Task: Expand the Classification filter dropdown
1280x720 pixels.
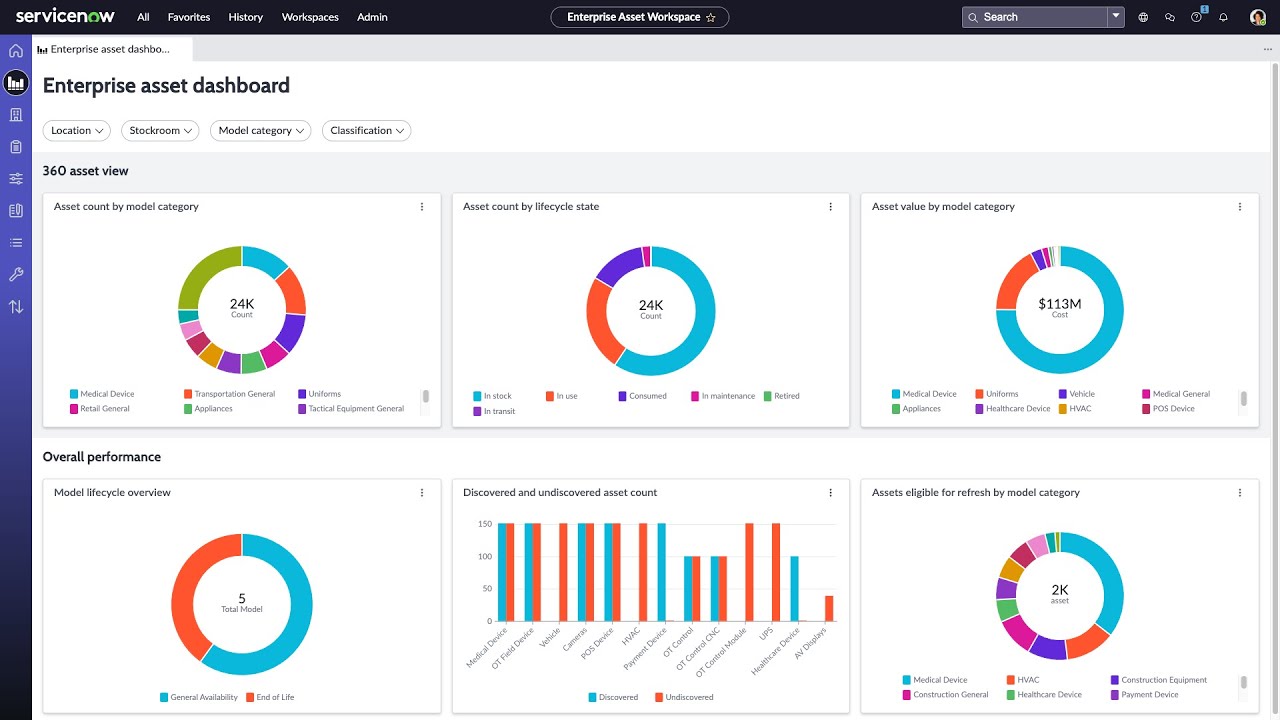Action: 367,131
